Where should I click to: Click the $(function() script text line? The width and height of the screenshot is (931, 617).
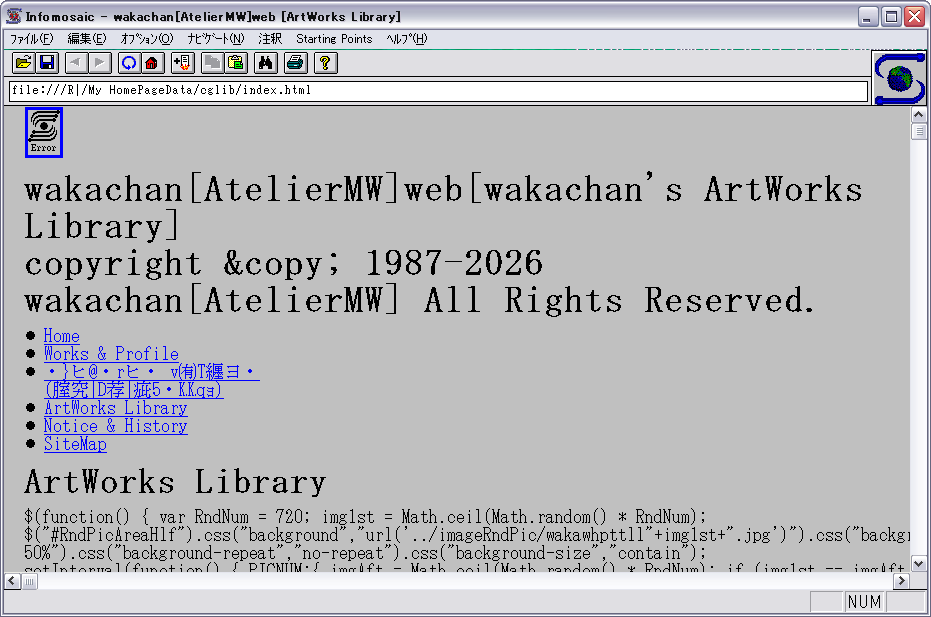(x=365, y=517)
